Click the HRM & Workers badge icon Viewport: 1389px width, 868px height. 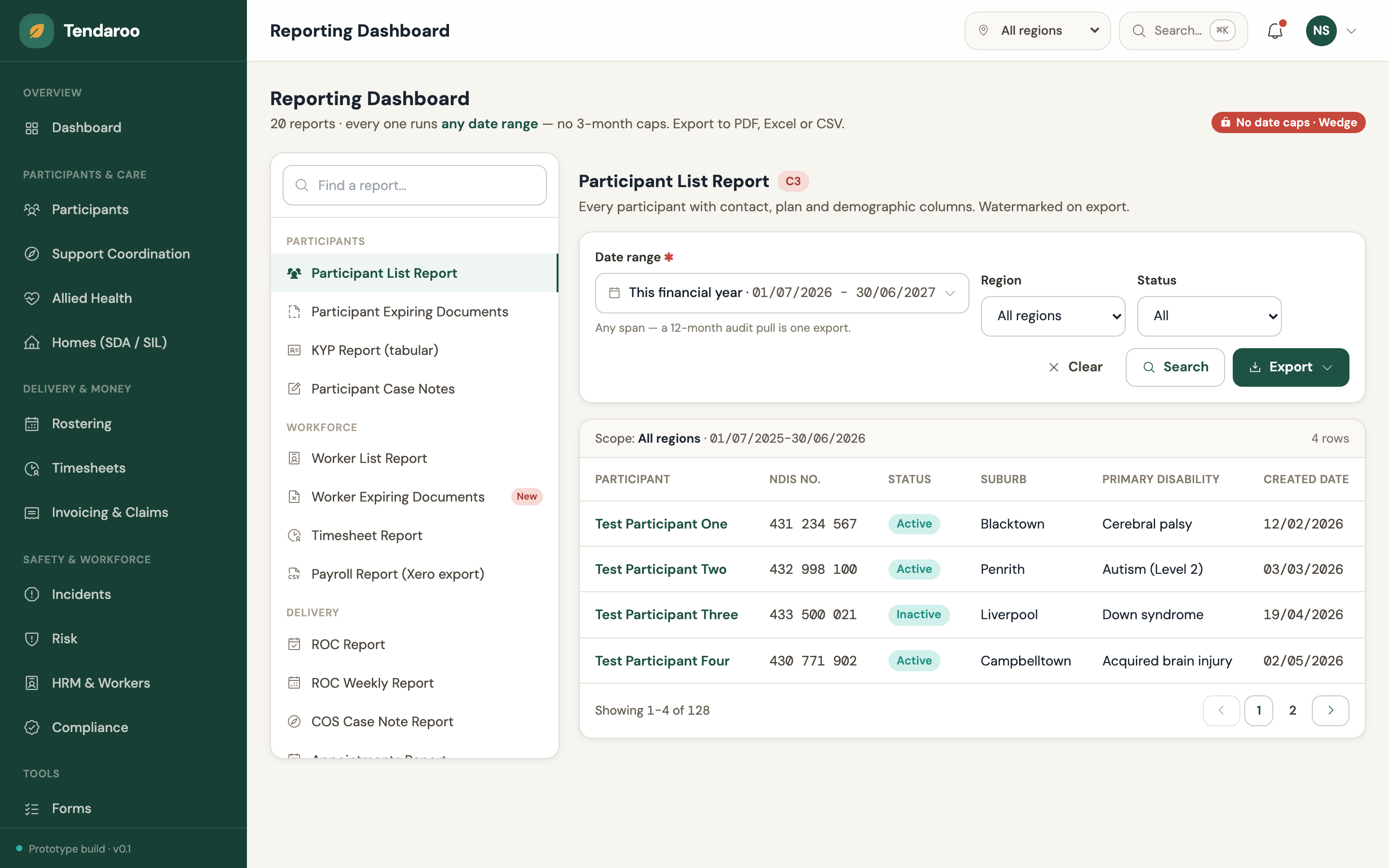tap(32, 683)
